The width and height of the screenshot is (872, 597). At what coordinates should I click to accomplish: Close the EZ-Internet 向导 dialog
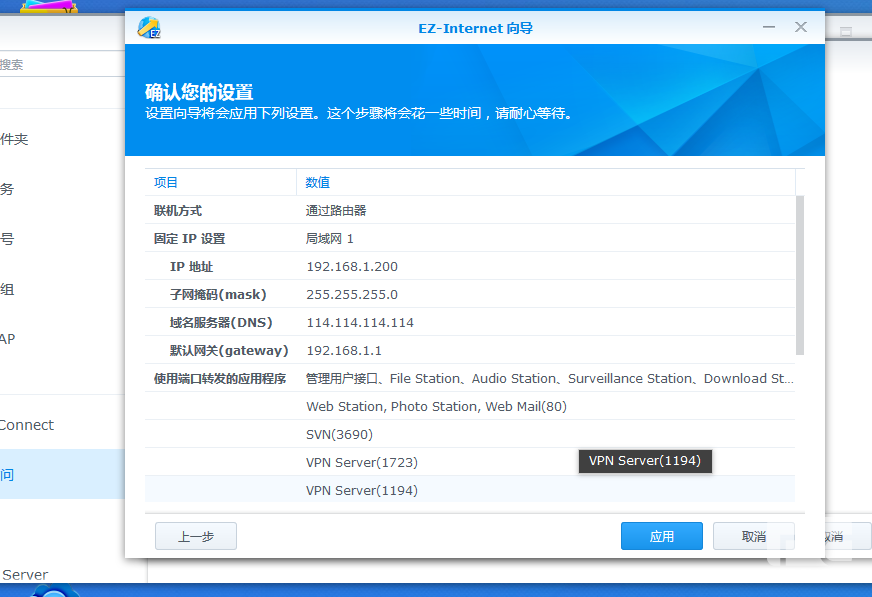pos(801,27)
